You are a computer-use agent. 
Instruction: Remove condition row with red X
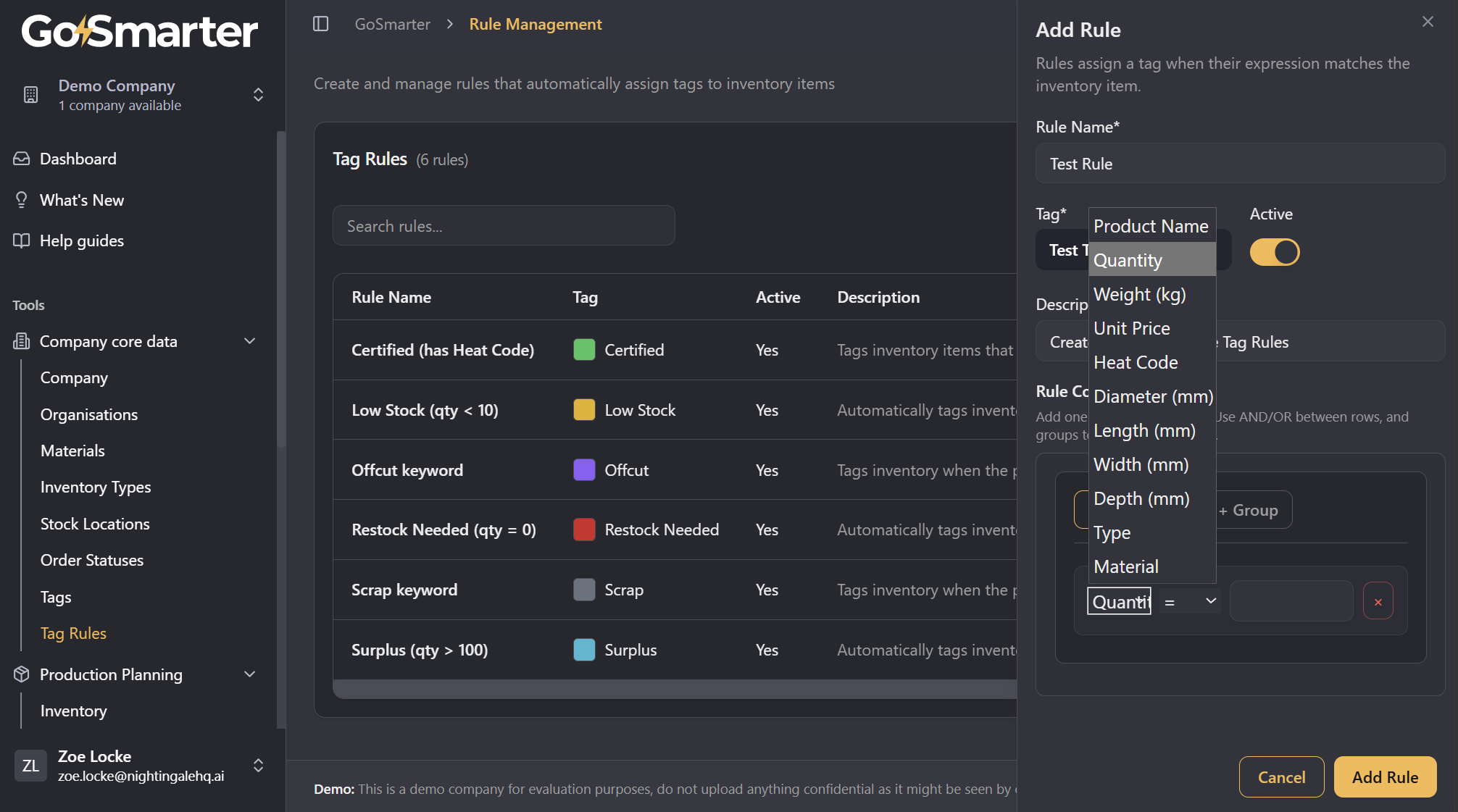tap(1378, 601)
